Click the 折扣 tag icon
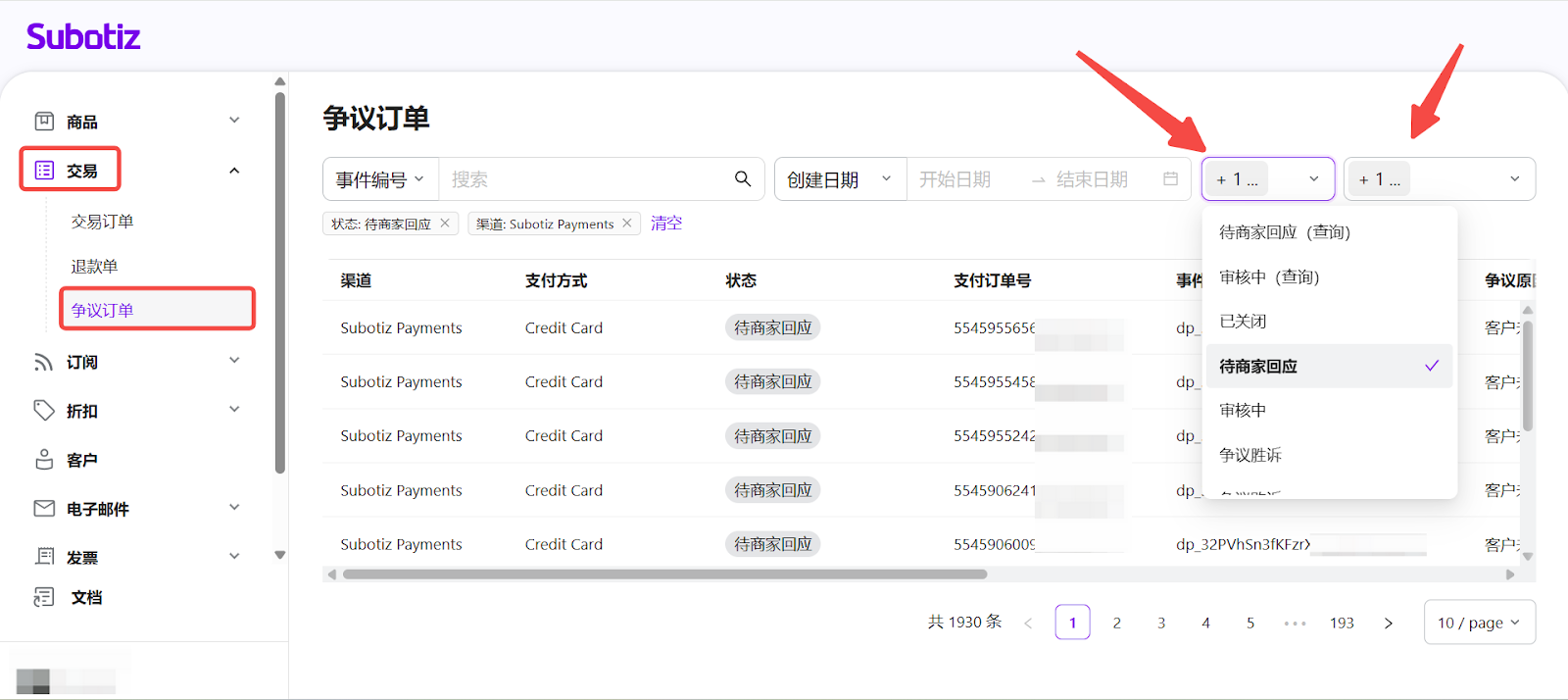Image resolution: width=1568 pixels, height=700 pixels. [44, 410]
